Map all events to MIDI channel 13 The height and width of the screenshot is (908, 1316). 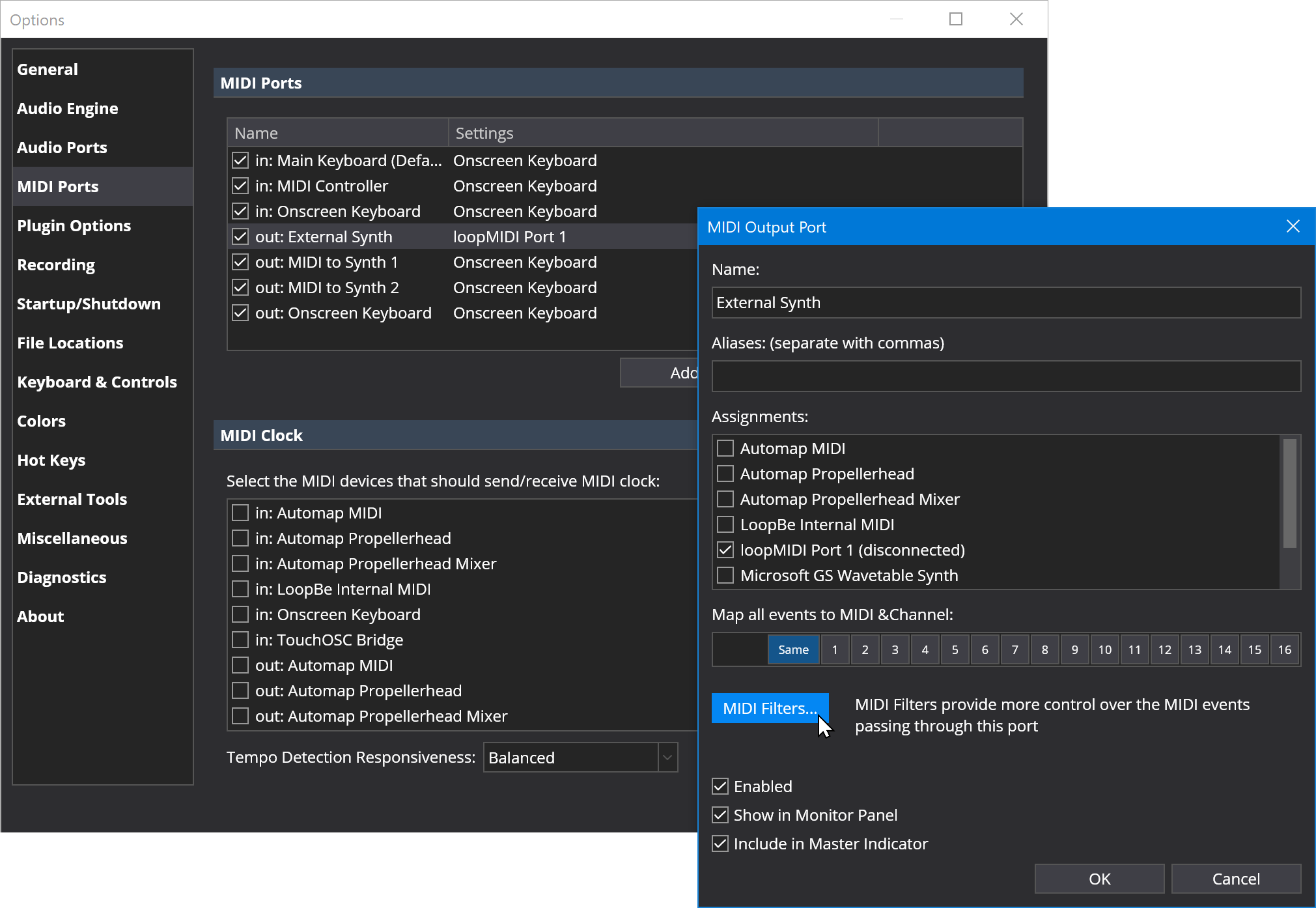(1194, 649)
